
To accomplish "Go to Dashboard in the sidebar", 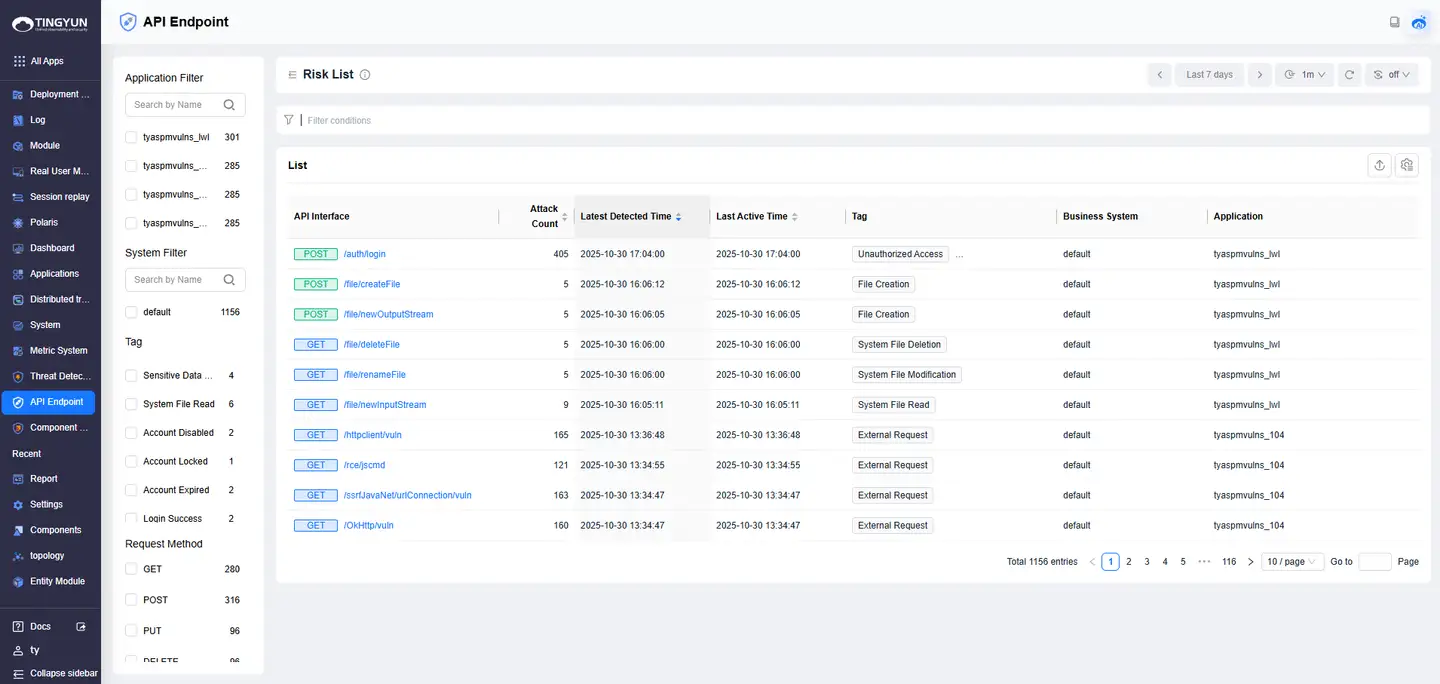I will pyautogui.click(x=50, y=248).
